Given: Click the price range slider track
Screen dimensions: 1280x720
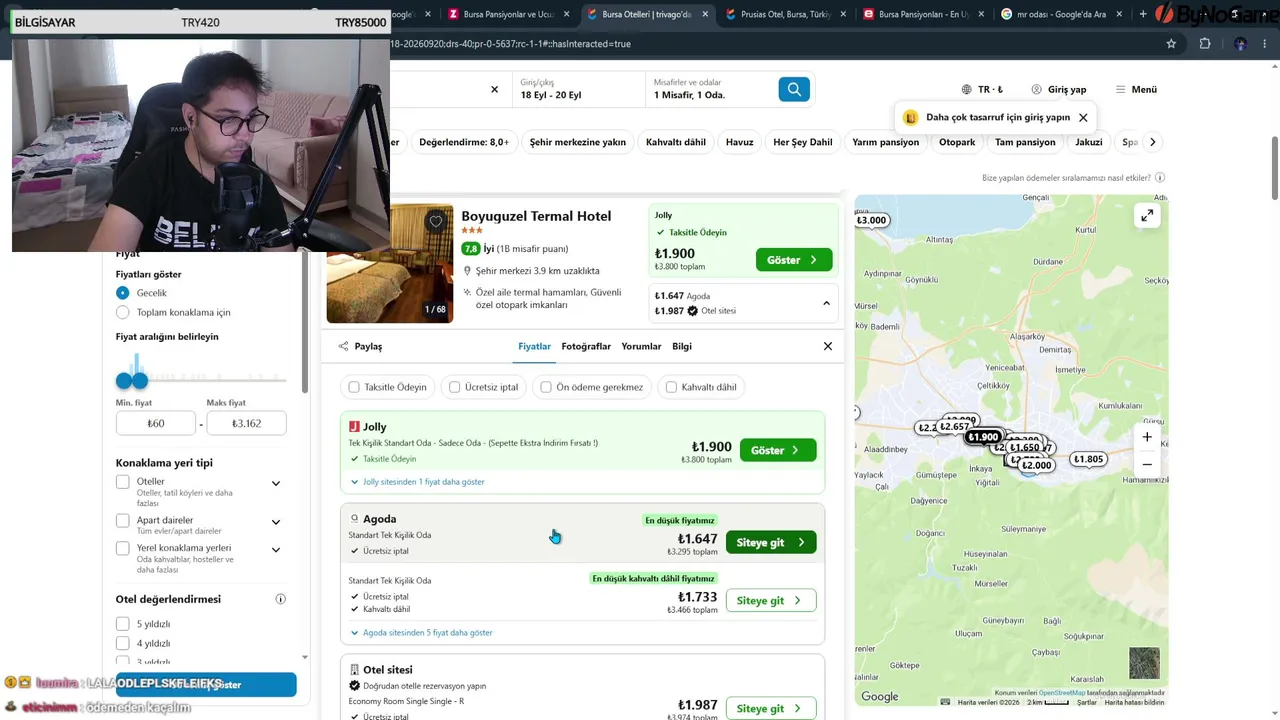Looking at the screenshot, I should (x=202, y=380).
